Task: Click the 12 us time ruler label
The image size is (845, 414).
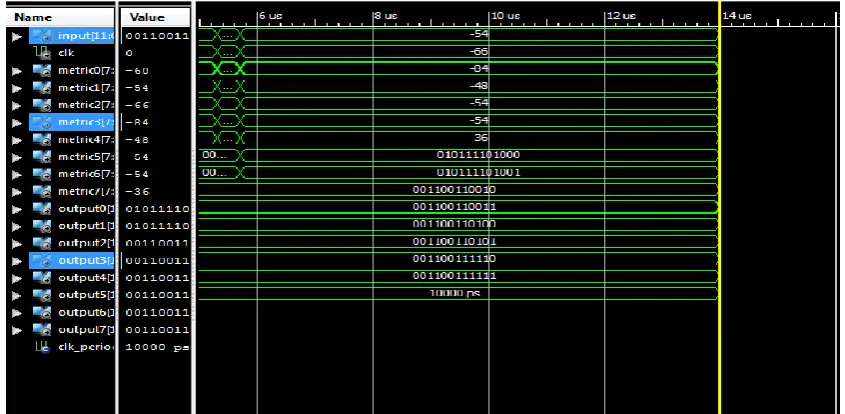Action: tap(621, 16)
